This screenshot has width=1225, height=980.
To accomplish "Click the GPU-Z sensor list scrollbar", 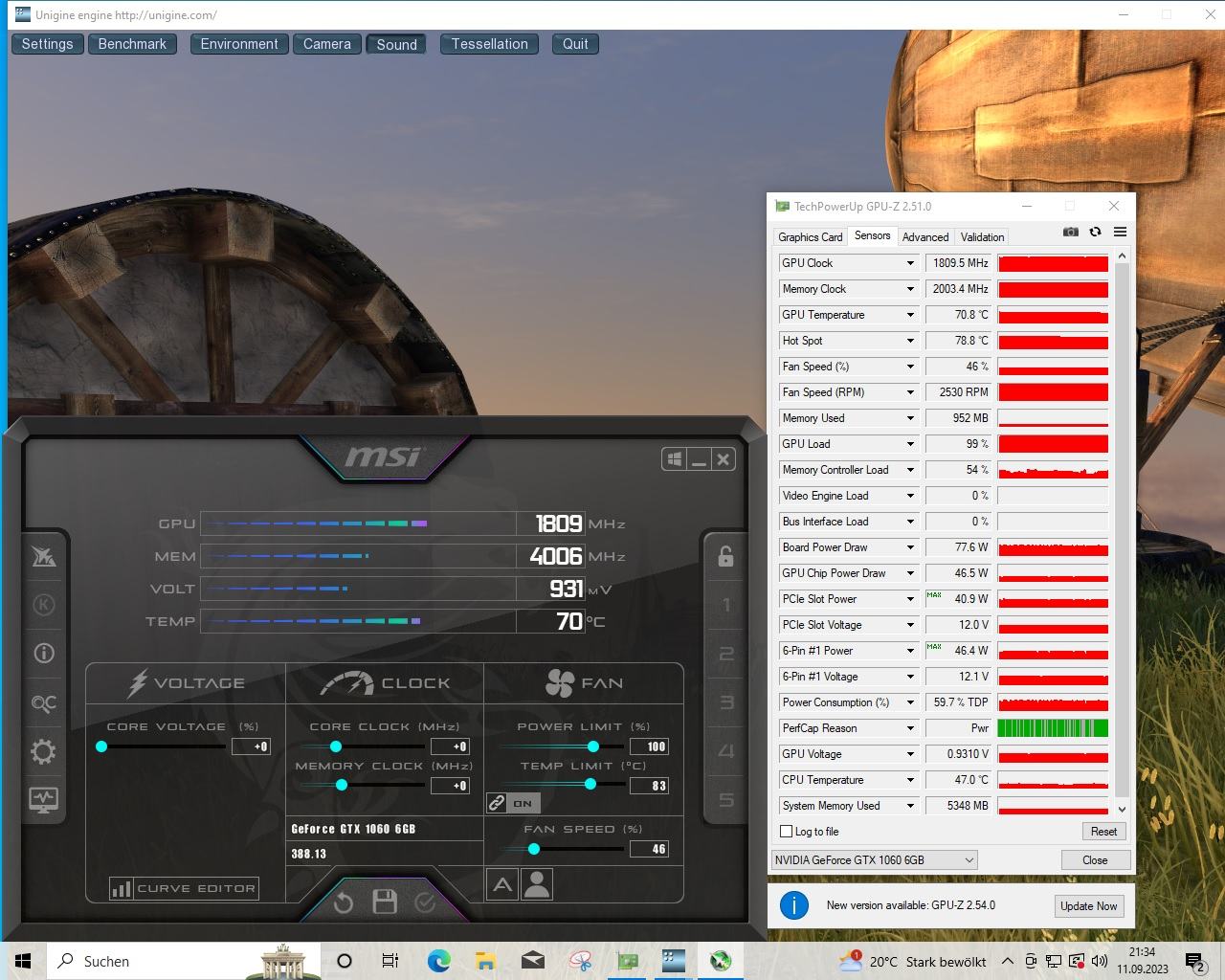I will click(1122, 531).
